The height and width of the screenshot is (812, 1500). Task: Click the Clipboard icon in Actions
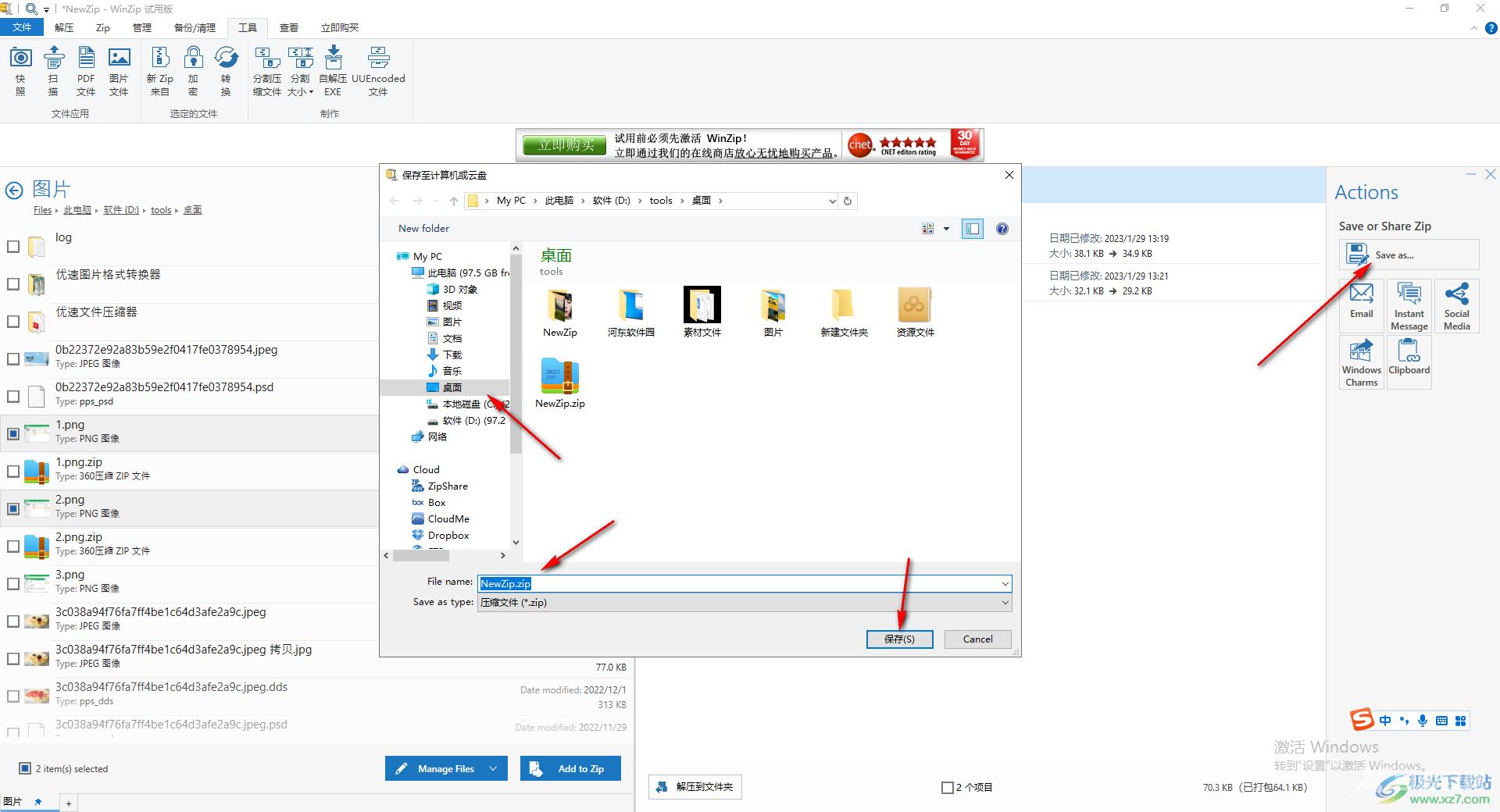pos(1409,362)
